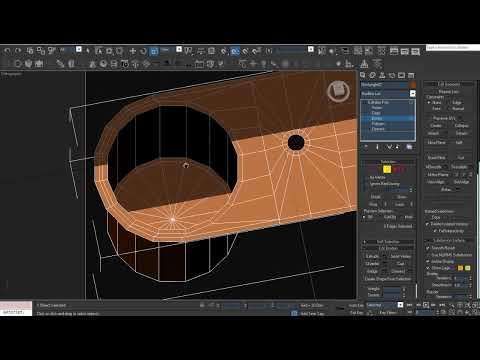
Task: Click the Cap button in Edit Borders
Action: tap(401, 264)
